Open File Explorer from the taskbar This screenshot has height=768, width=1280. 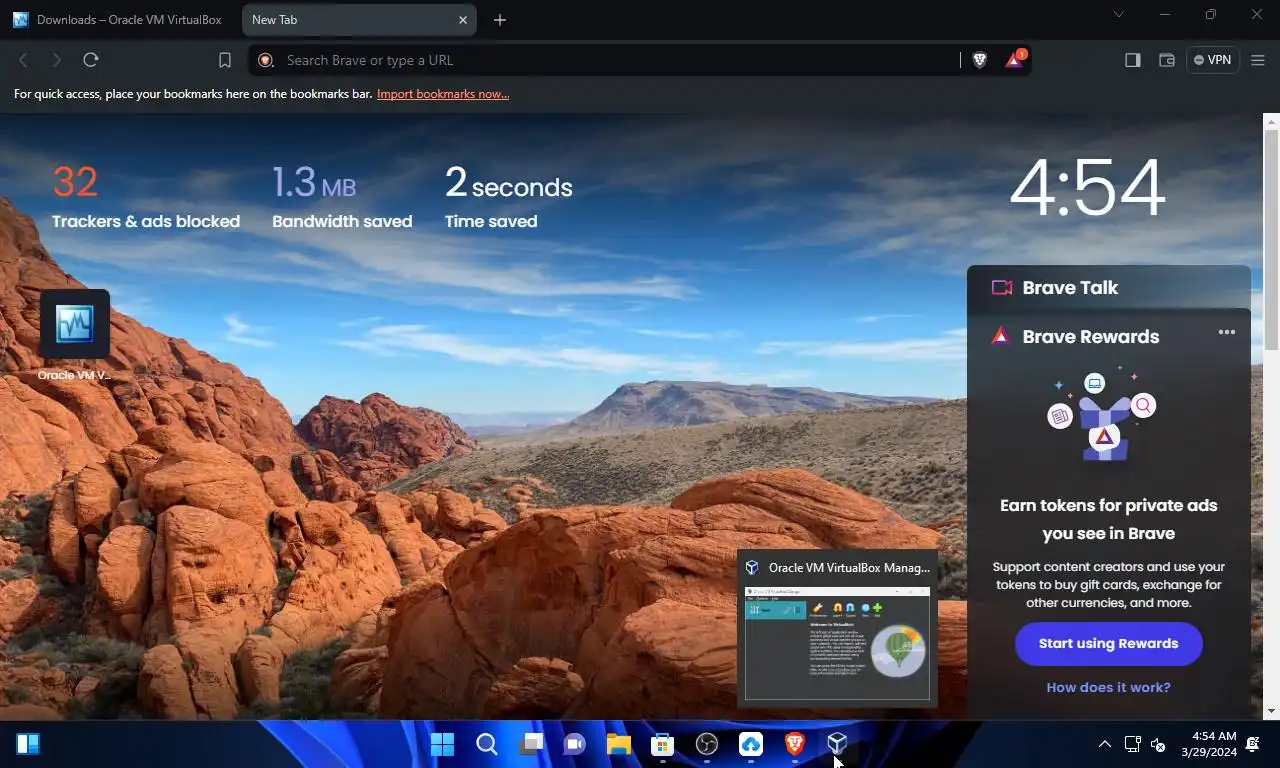(x=618, y=744)
